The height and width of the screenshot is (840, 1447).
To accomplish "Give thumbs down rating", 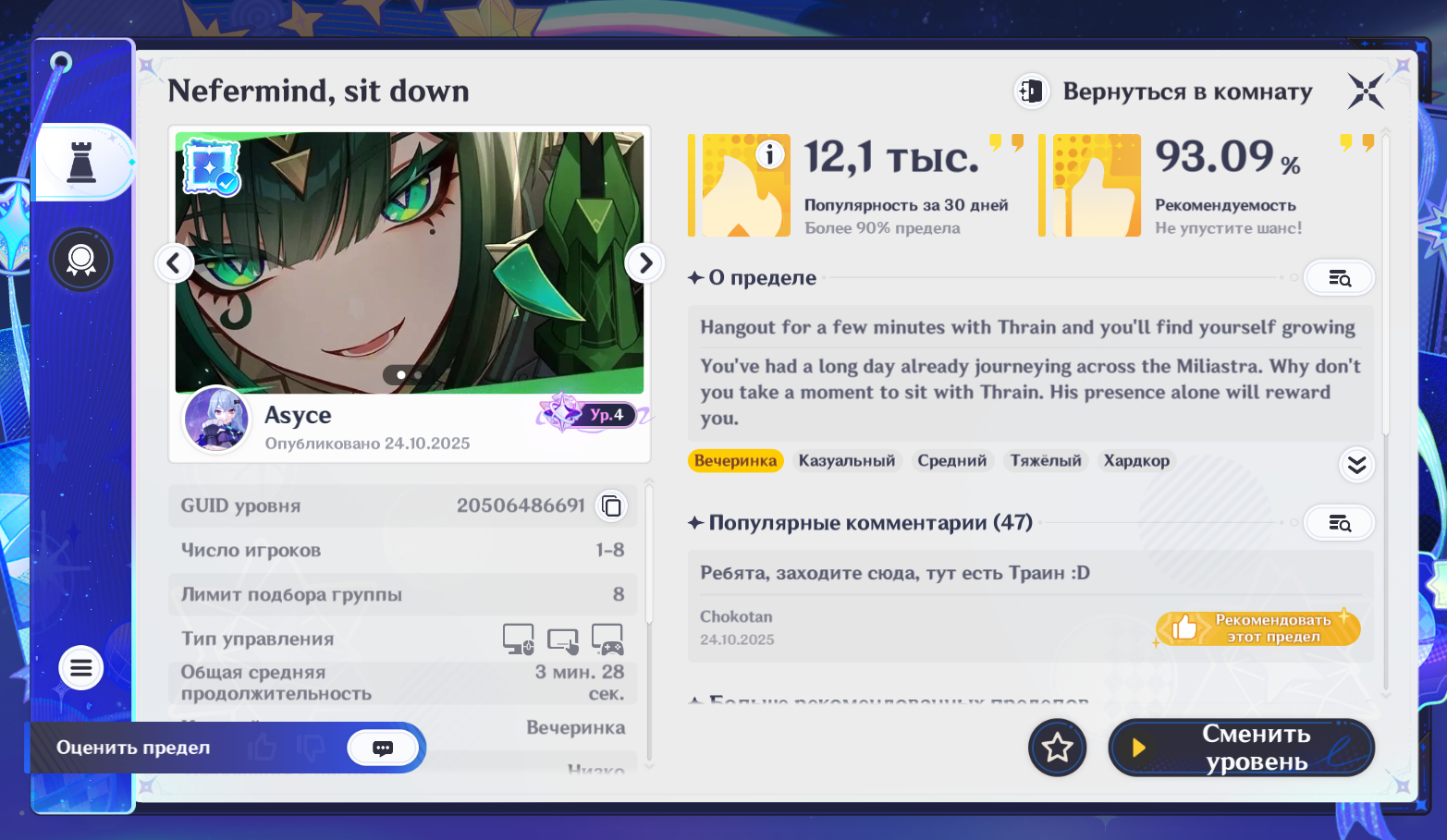I will (x=310, y=747).
